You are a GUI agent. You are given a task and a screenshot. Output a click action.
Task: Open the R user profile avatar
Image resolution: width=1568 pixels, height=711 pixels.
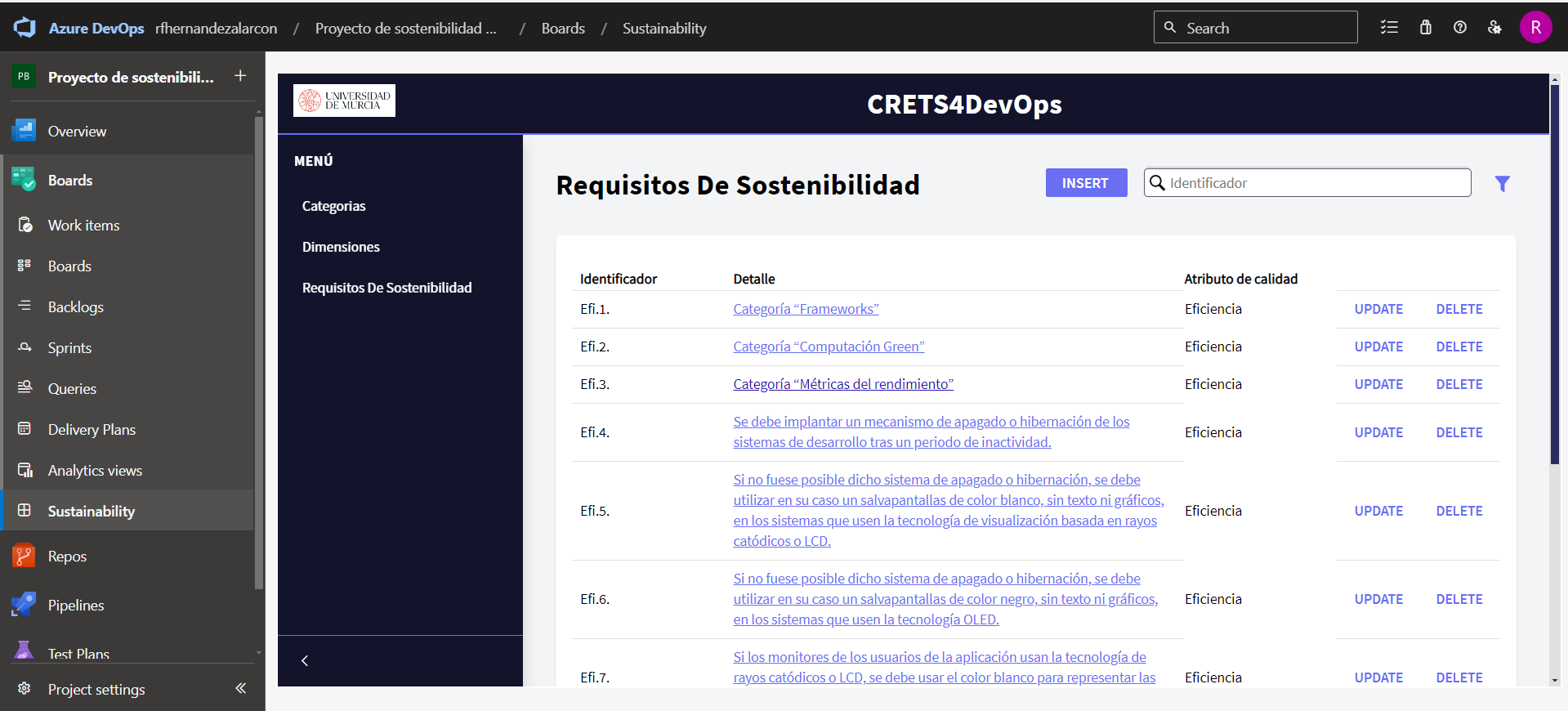[1535, 28]
